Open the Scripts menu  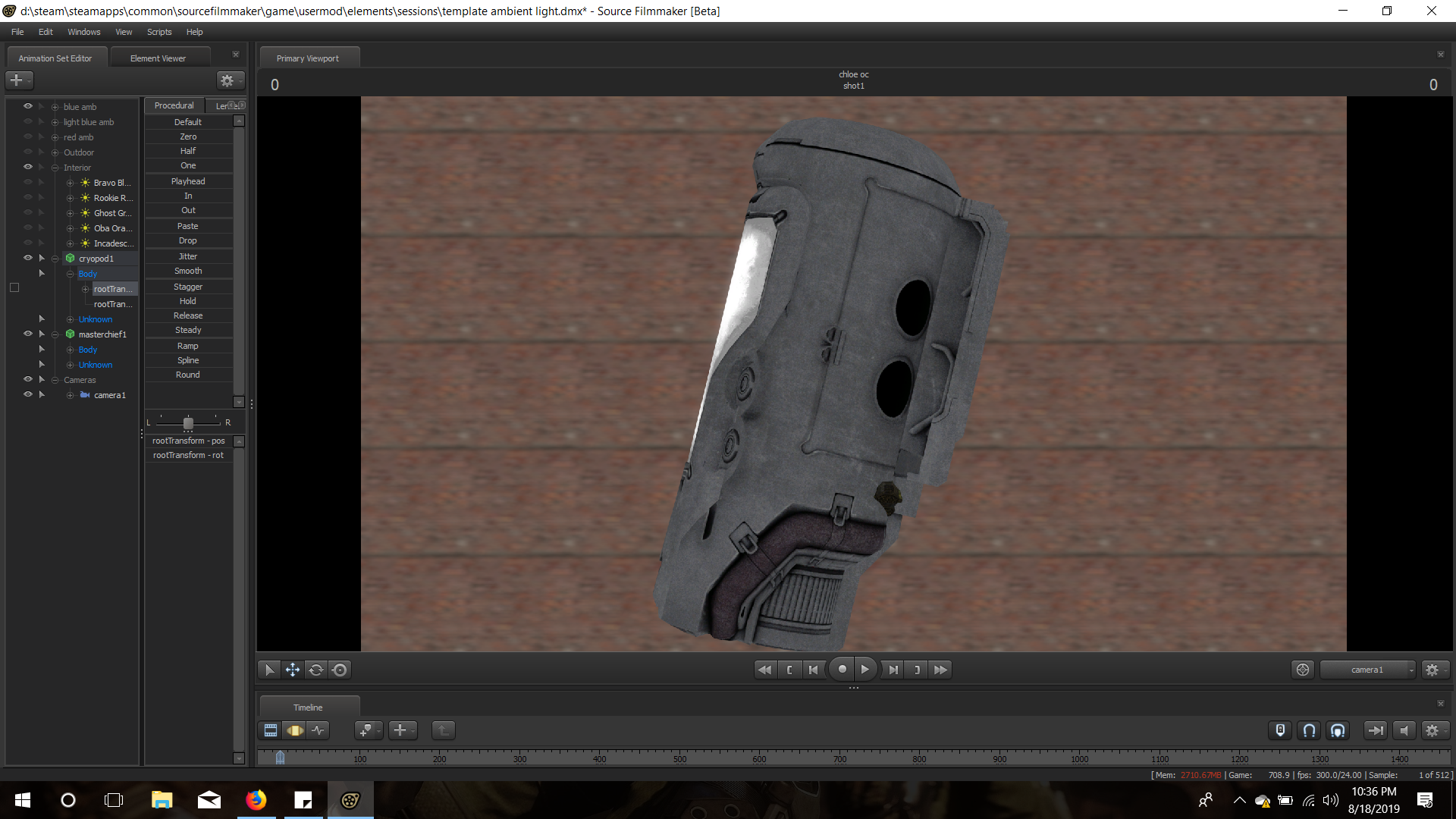click(159, 32)
